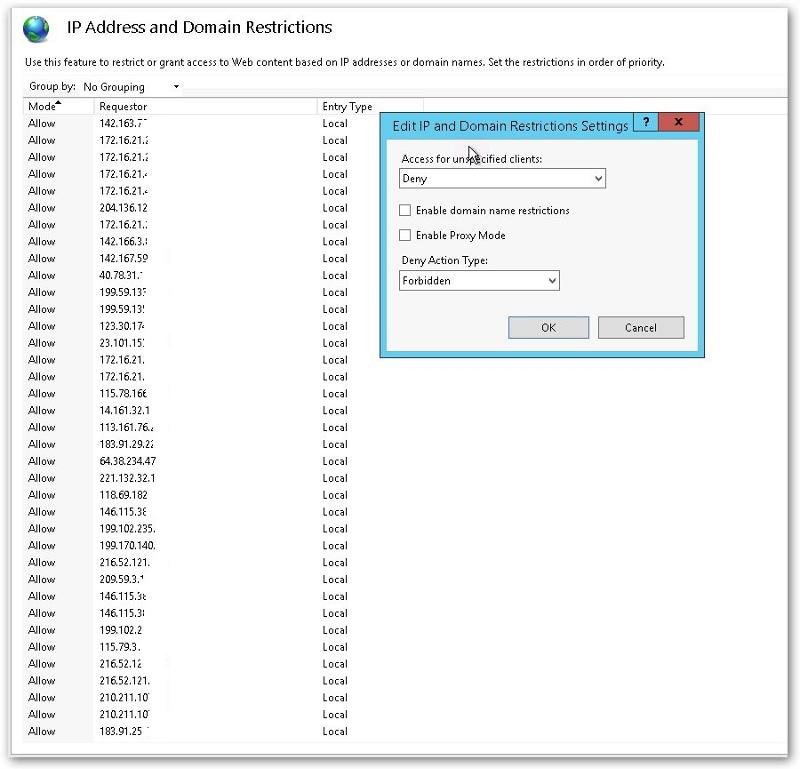This screenshot has width=800, height=769.
Task: Open the dialog help via the question mark icon
Action: [x=645, y=122]
